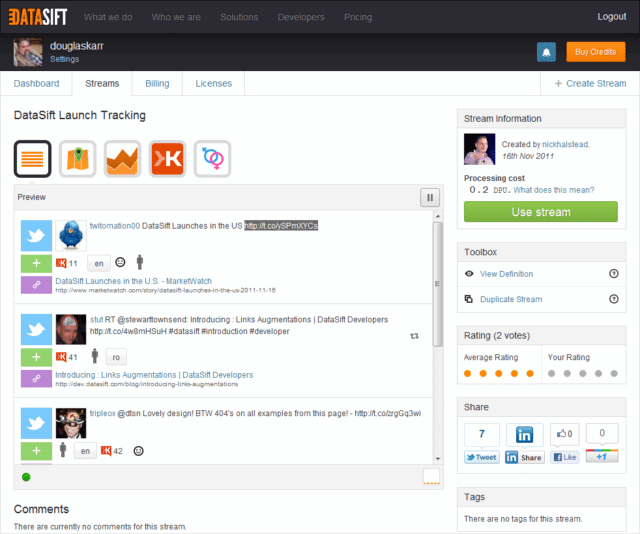Viewport: 640px width, 534px height.
Task: Click the retweet icon on stut tweet
Action: [414, 336]
